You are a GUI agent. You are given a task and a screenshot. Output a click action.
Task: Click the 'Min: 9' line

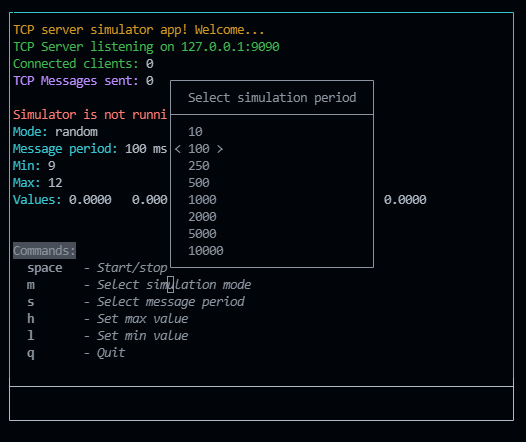(x=34, y=166)
